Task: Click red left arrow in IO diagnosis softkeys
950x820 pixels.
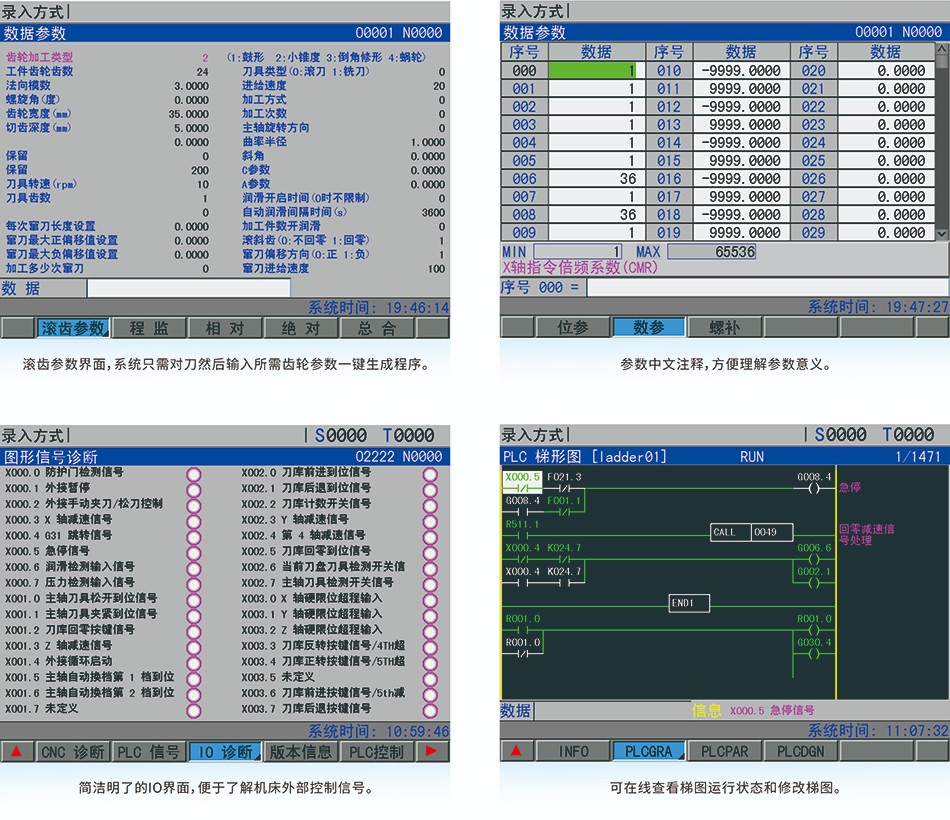Action: pyautogui.click(x=17, y=752)
